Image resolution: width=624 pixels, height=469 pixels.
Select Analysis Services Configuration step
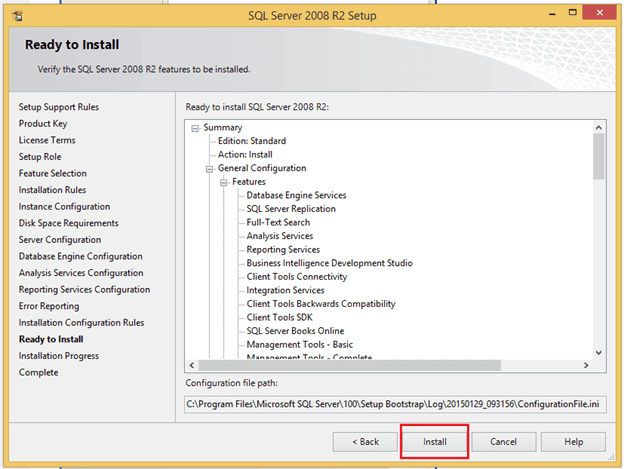pyautogui.click(x=81, y=273)
